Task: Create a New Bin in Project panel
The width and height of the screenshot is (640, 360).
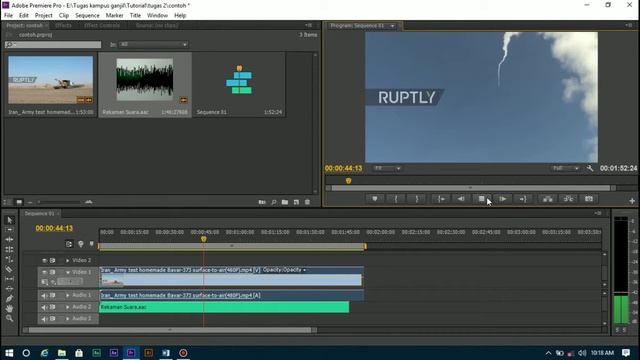Action: [285, 202]
